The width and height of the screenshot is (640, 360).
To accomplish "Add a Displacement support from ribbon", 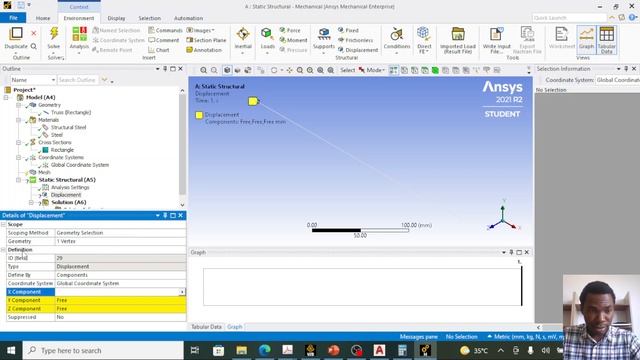I will click(x=358, y=50).
